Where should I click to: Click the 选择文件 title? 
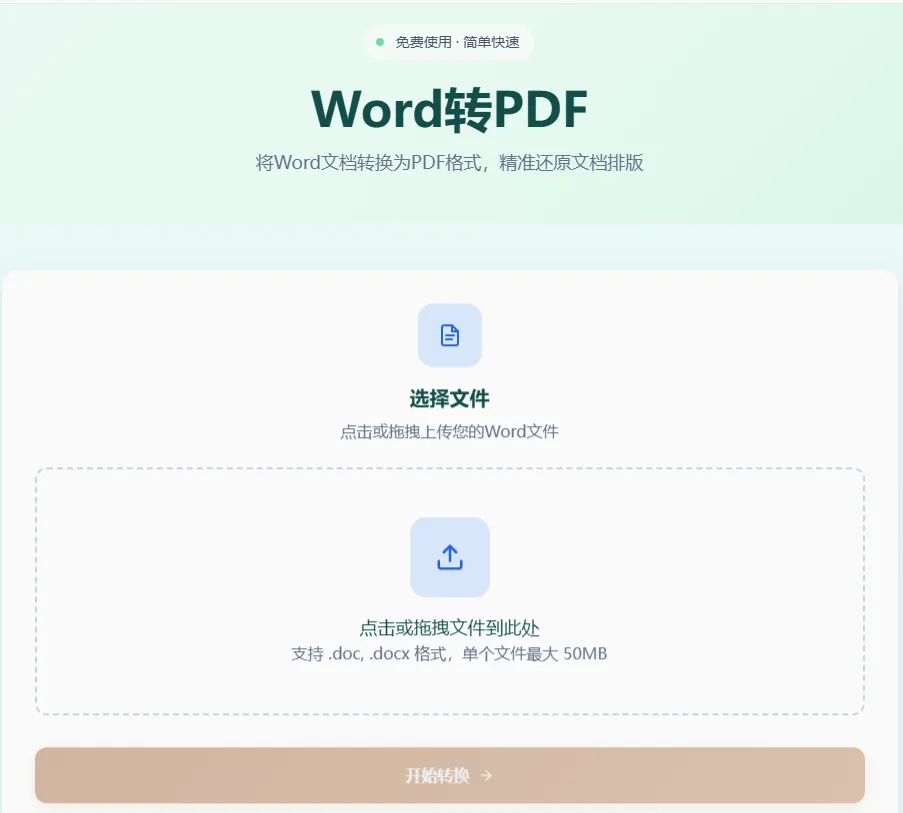click(x=450, y=398)
